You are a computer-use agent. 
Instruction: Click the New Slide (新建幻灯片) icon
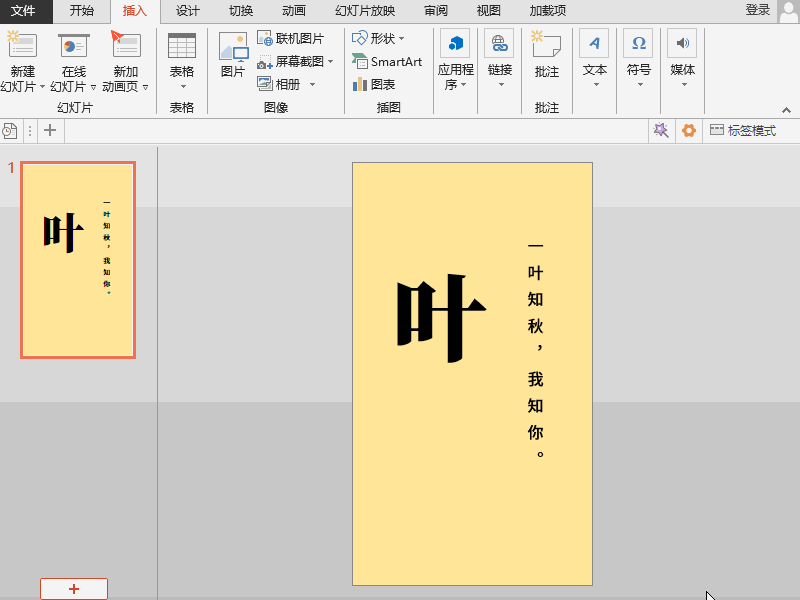pos(22,46)
